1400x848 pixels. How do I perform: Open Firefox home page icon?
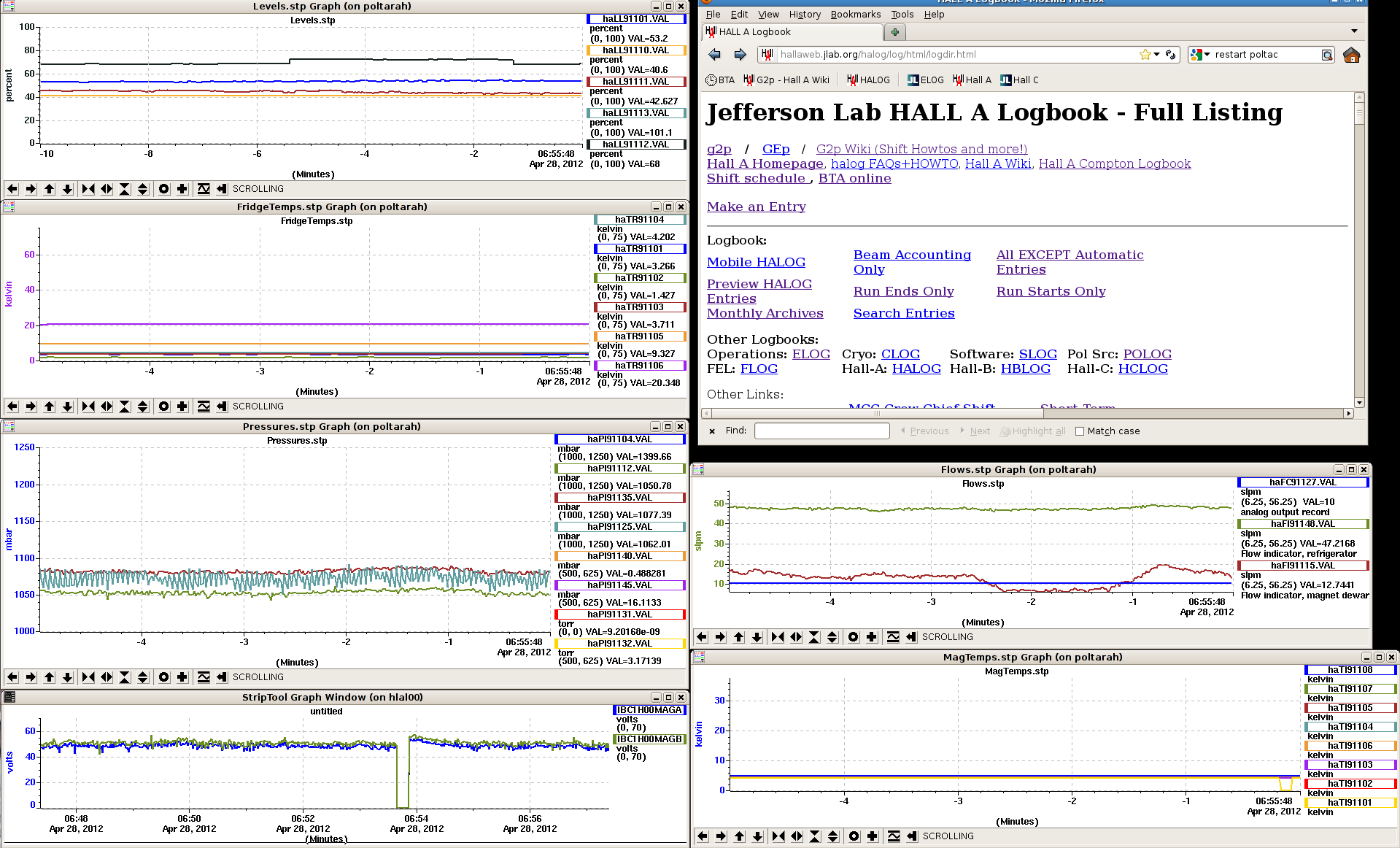coord(1351,55)
